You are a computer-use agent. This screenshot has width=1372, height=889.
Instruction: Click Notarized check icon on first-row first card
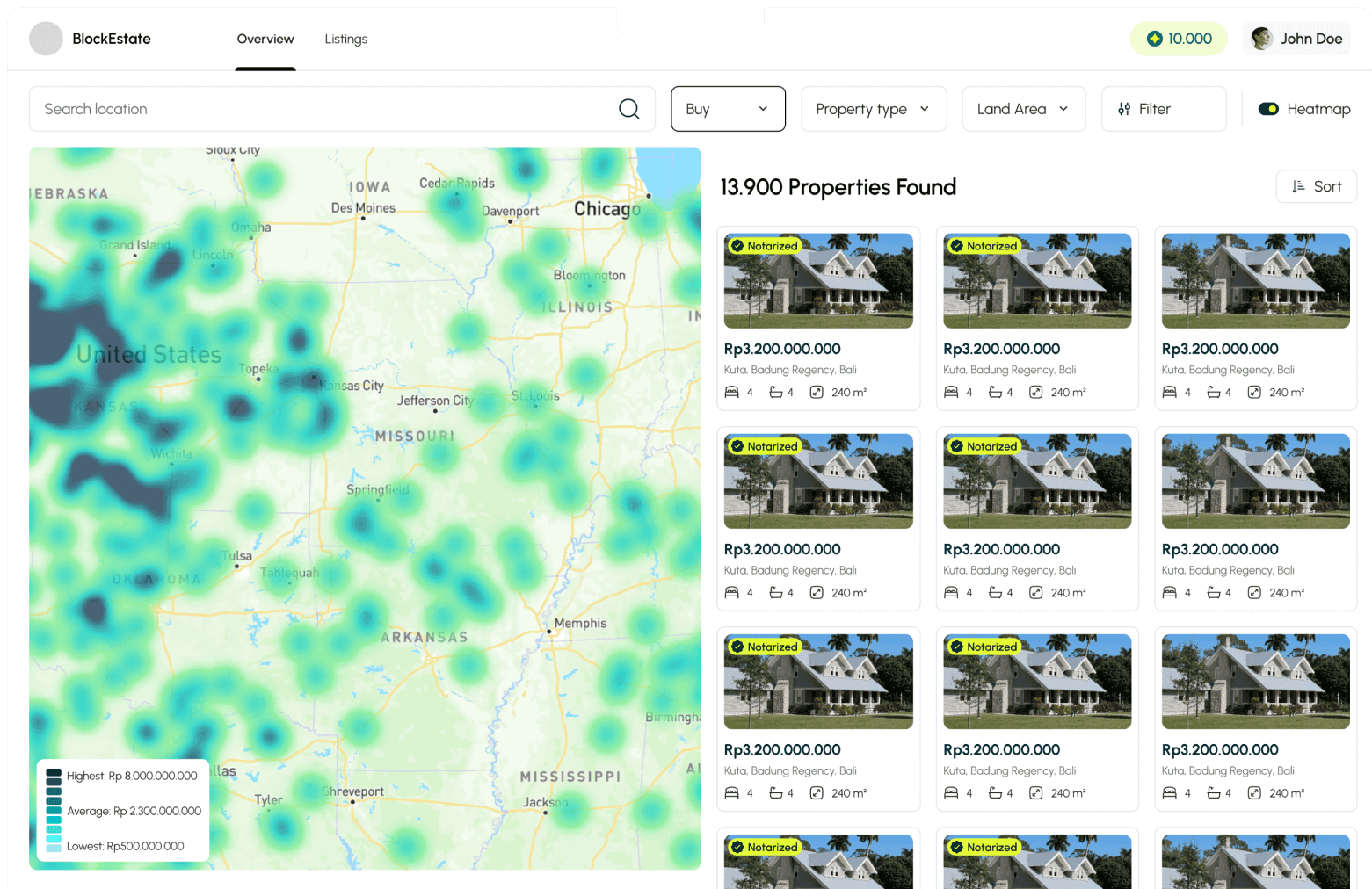(x=737, y=246)
